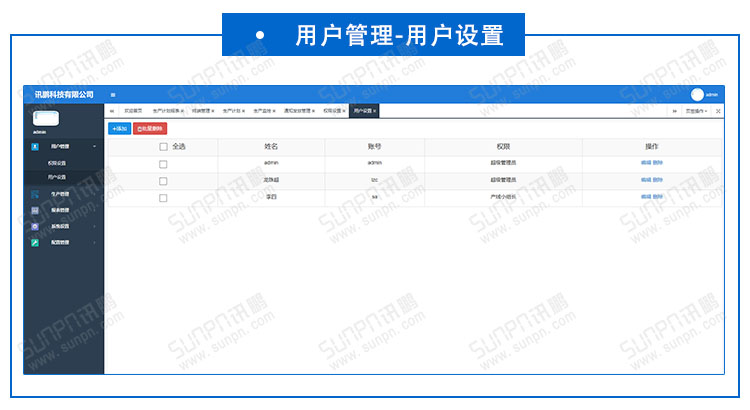Click the blue +添加 button
The image size is (750, 410).
(x=120, y=129)
